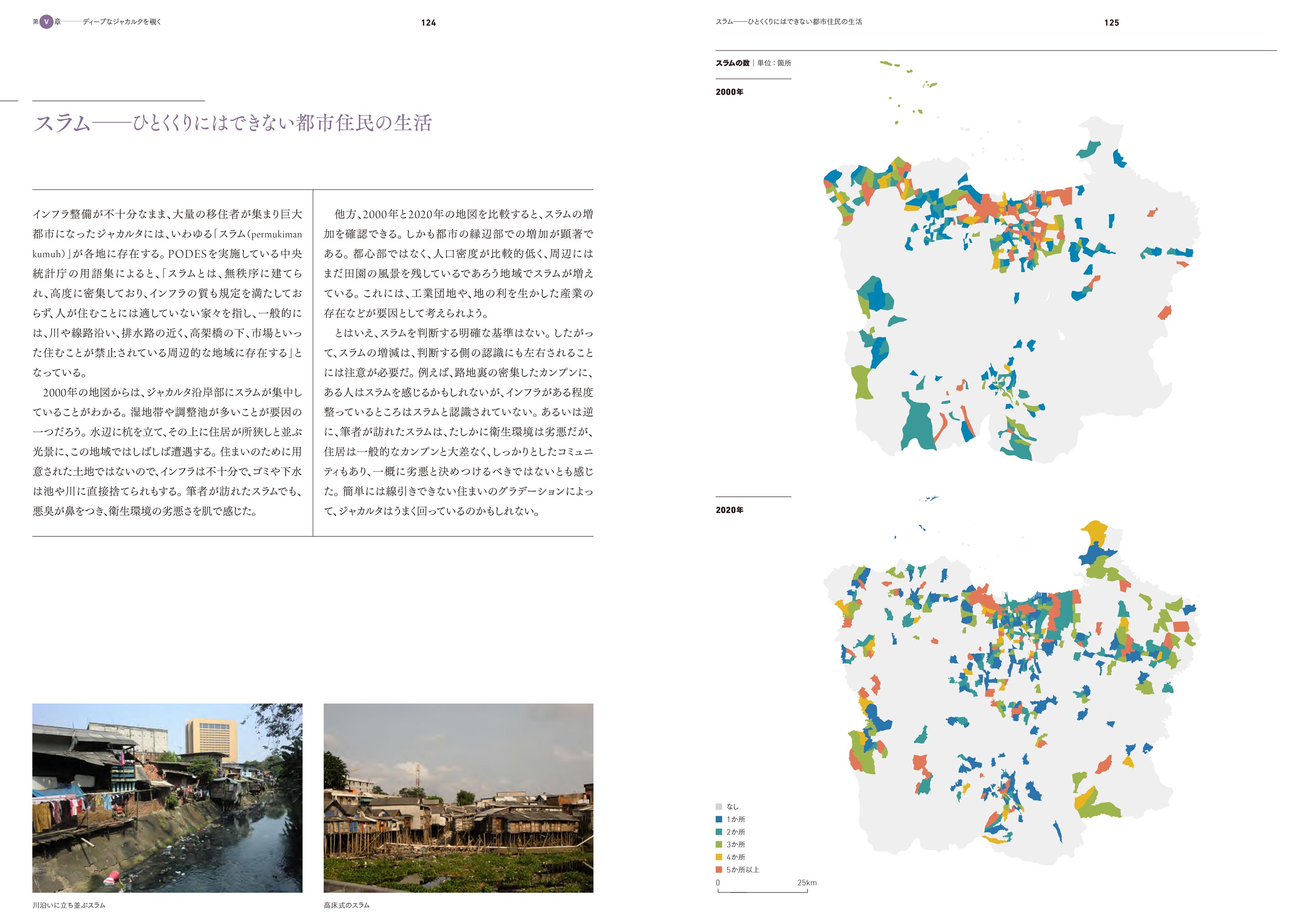Image resolution: width=1309 pixels, height=924 pixels.
Task: Click paragraph starting とはいえ、スラムを判断する
Action: 458,422
